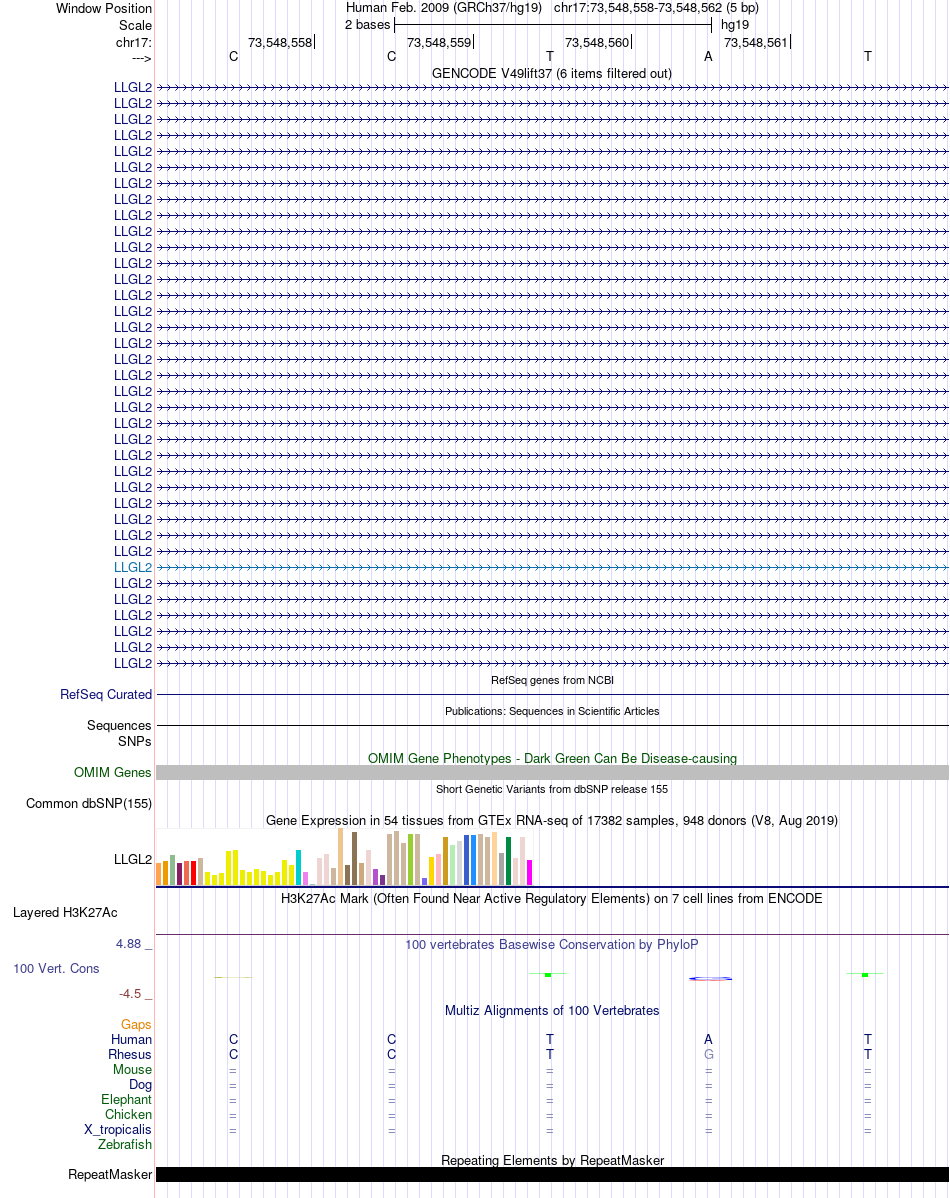Click 'Human Feb. 2009 (GRCh37/hg19)' assembly text
950x1198 pixels.
pos(443,8)
